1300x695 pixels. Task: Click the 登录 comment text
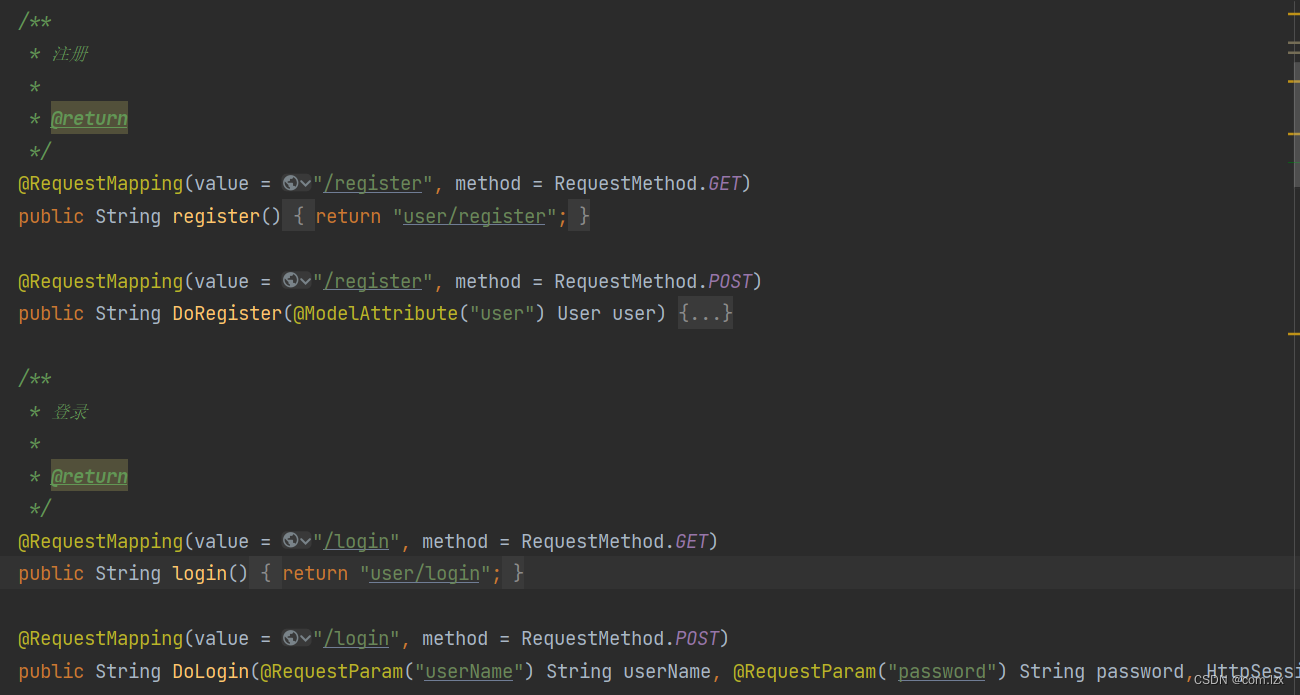70,411
